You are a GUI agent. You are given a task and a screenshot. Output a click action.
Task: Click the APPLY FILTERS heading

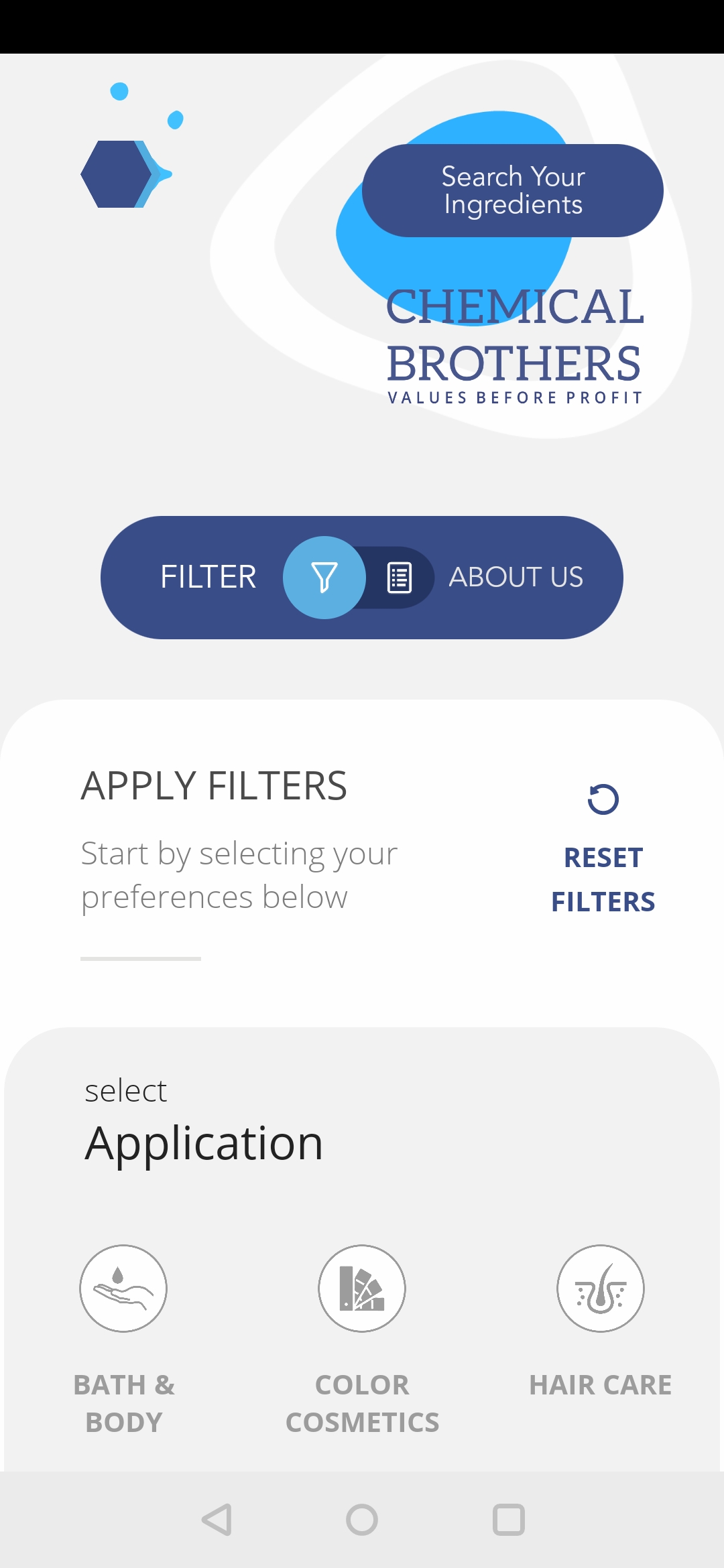(x=214, y=785)
